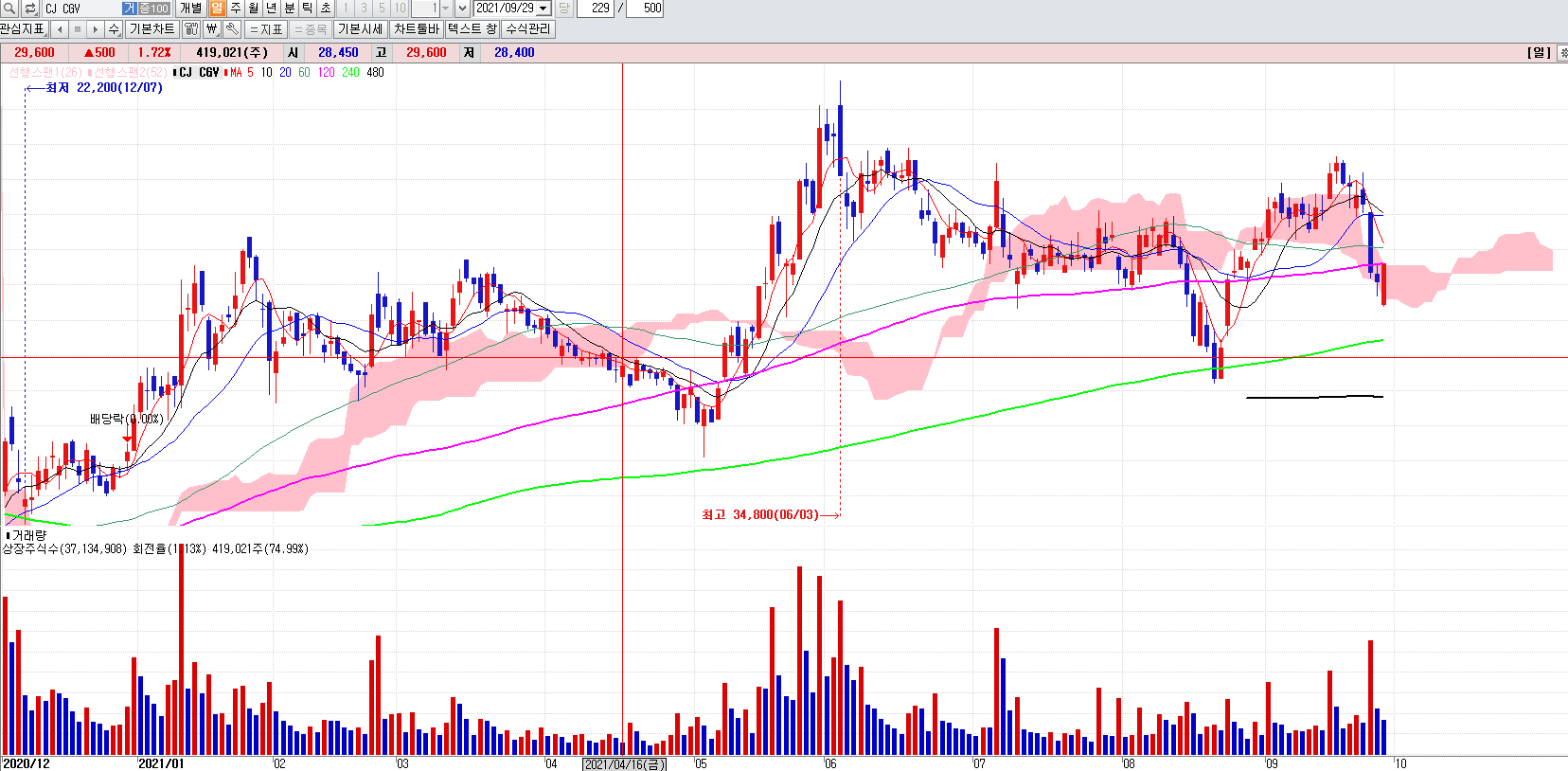Select the 일 (daily) period
Viewport: 1568px width, 771px height.
click(x=218, y=9)
